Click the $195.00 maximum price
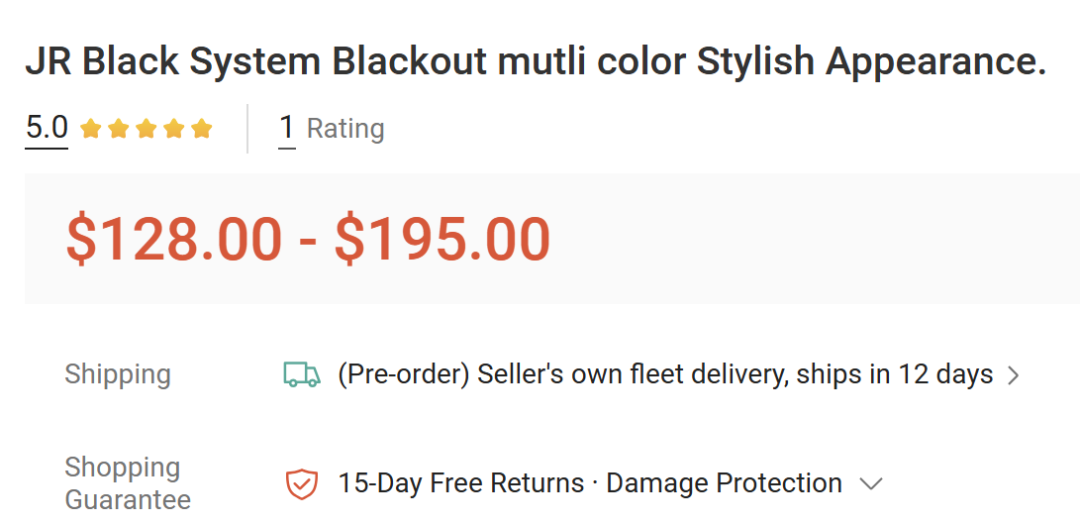 [443, 240]
